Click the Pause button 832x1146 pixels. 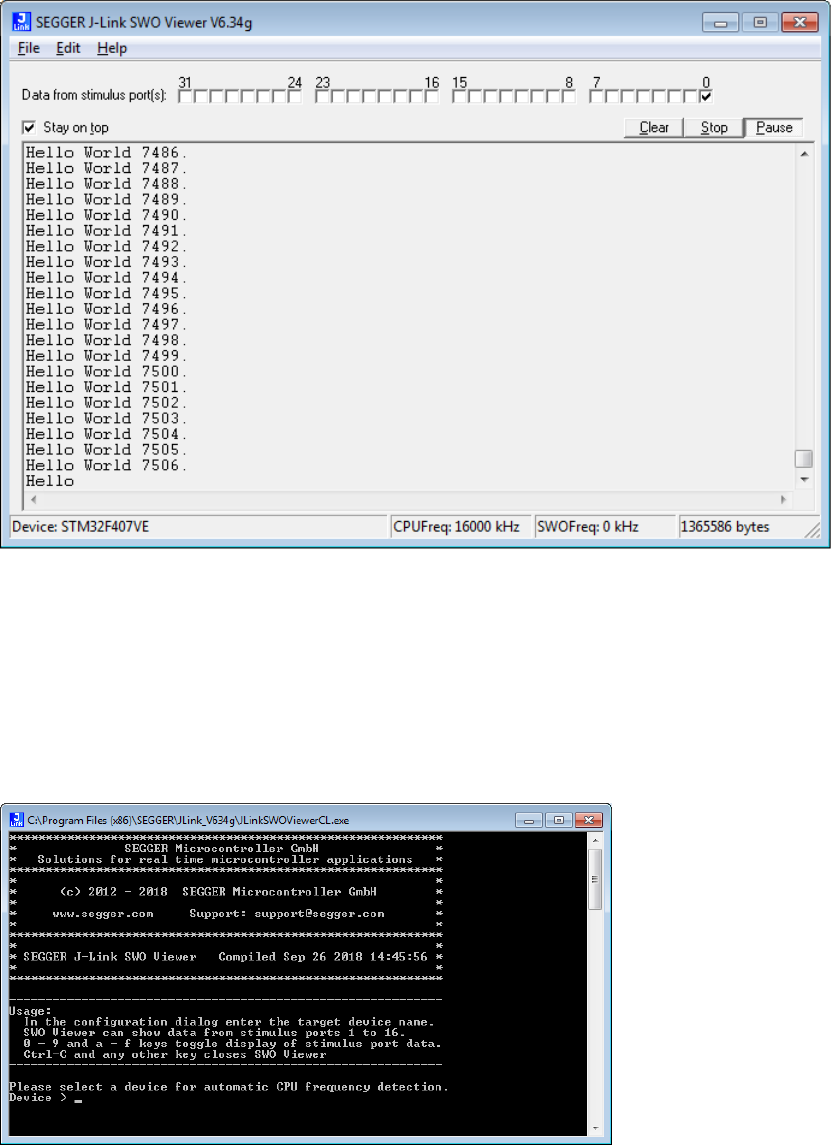tap(773, 128)
